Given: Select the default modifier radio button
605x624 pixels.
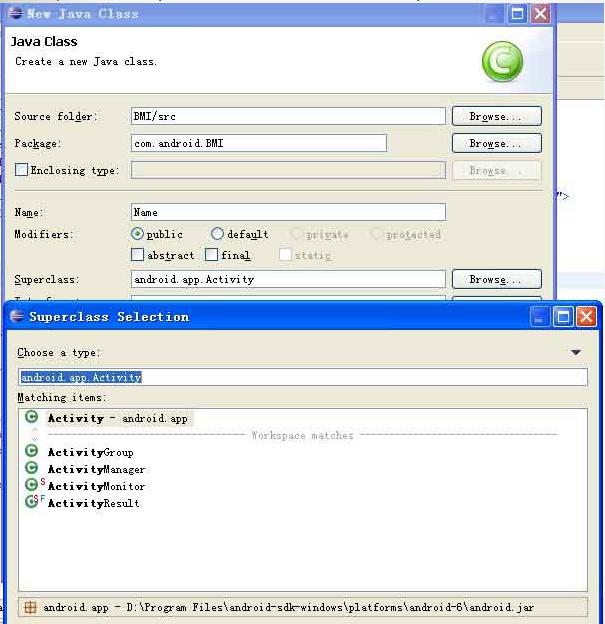Looking at the screenshot, I should point(217,234).
